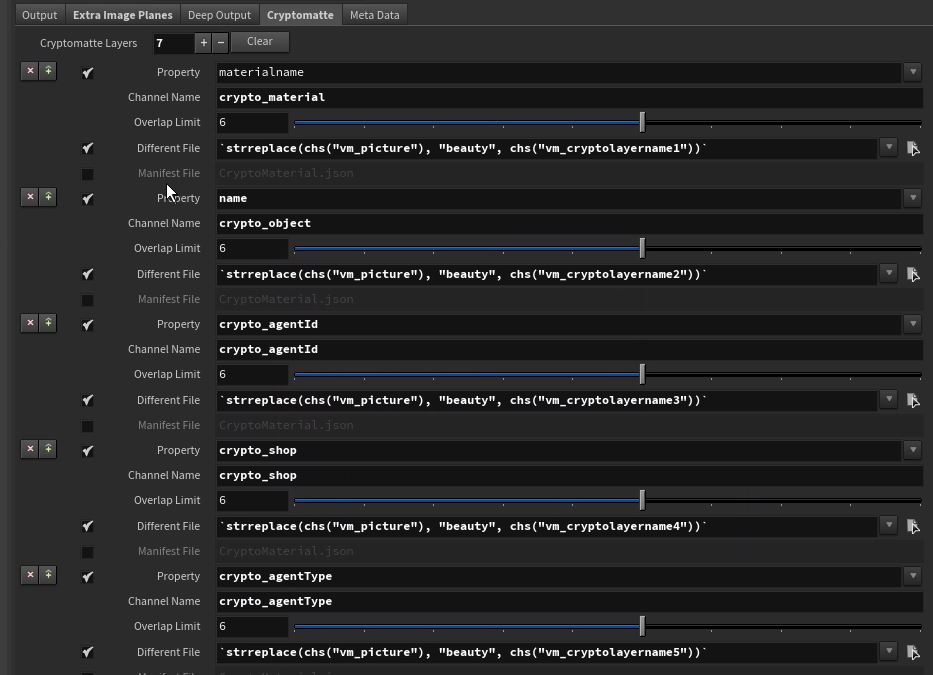
Task: Edit Overlap Limit value for crypto_object
Action: (252, 249)
